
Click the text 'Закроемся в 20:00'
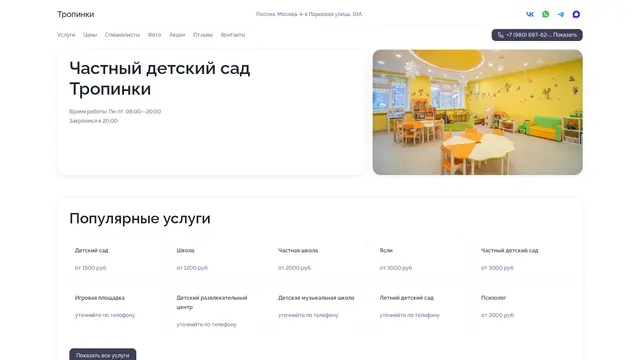pos(93,121)
